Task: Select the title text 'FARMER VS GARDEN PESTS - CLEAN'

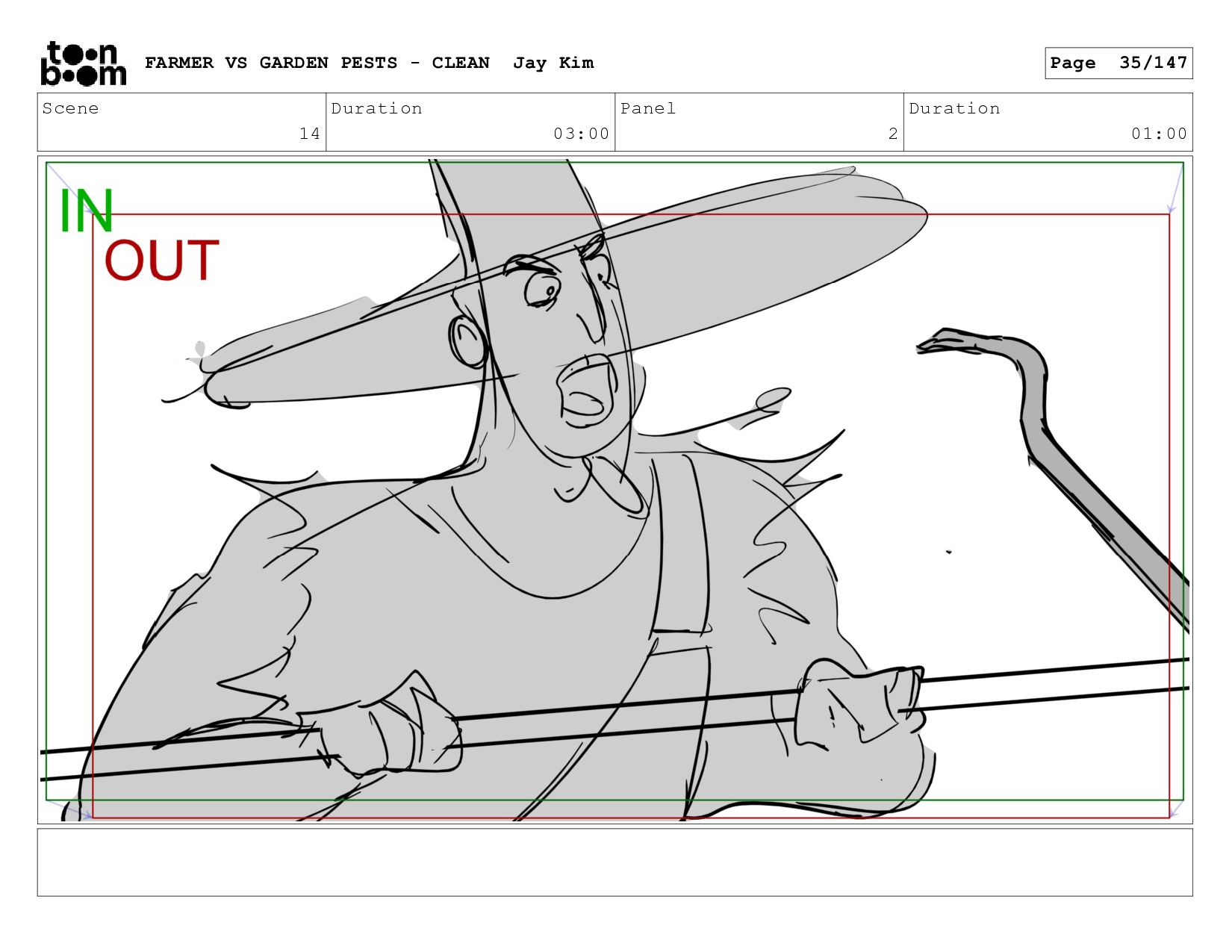Action: (x=317, y=63)
